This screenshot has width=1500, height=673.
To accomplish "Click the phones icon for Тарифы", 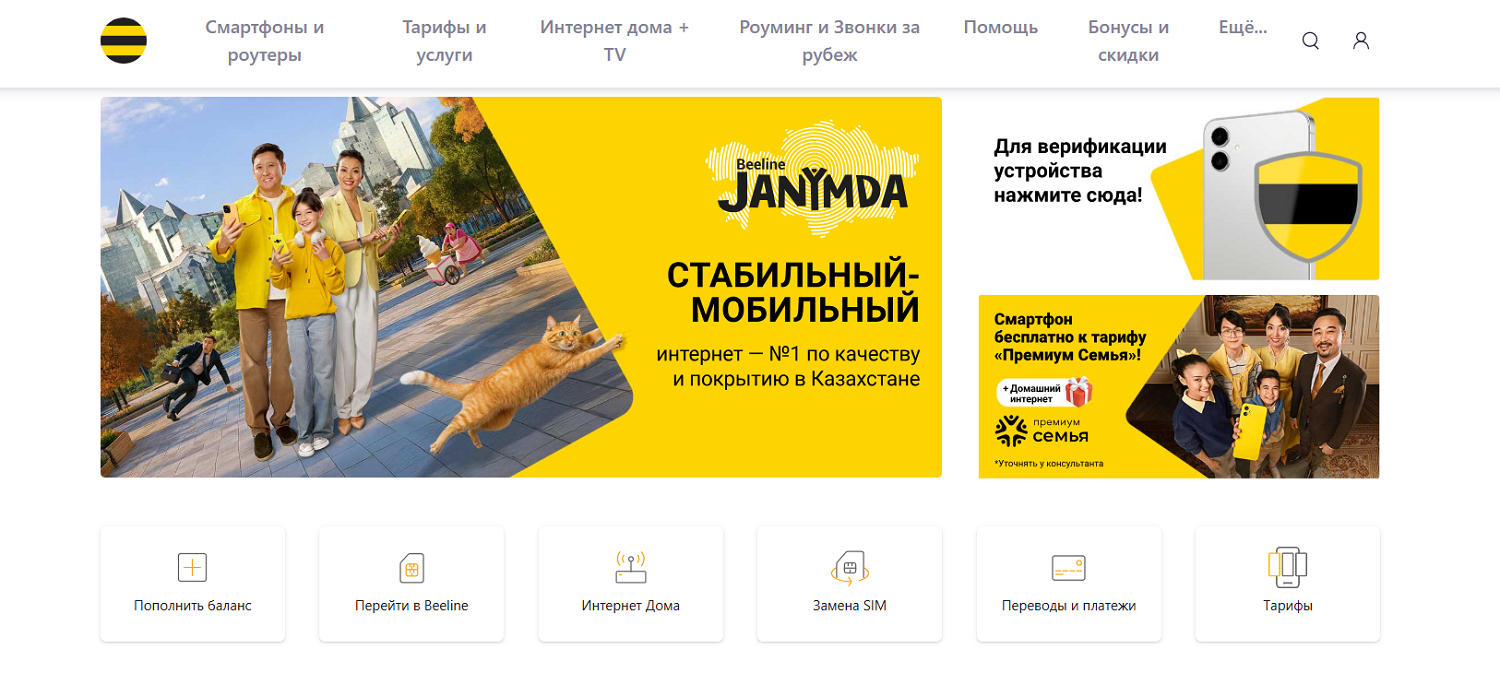I will [1288, 567].
